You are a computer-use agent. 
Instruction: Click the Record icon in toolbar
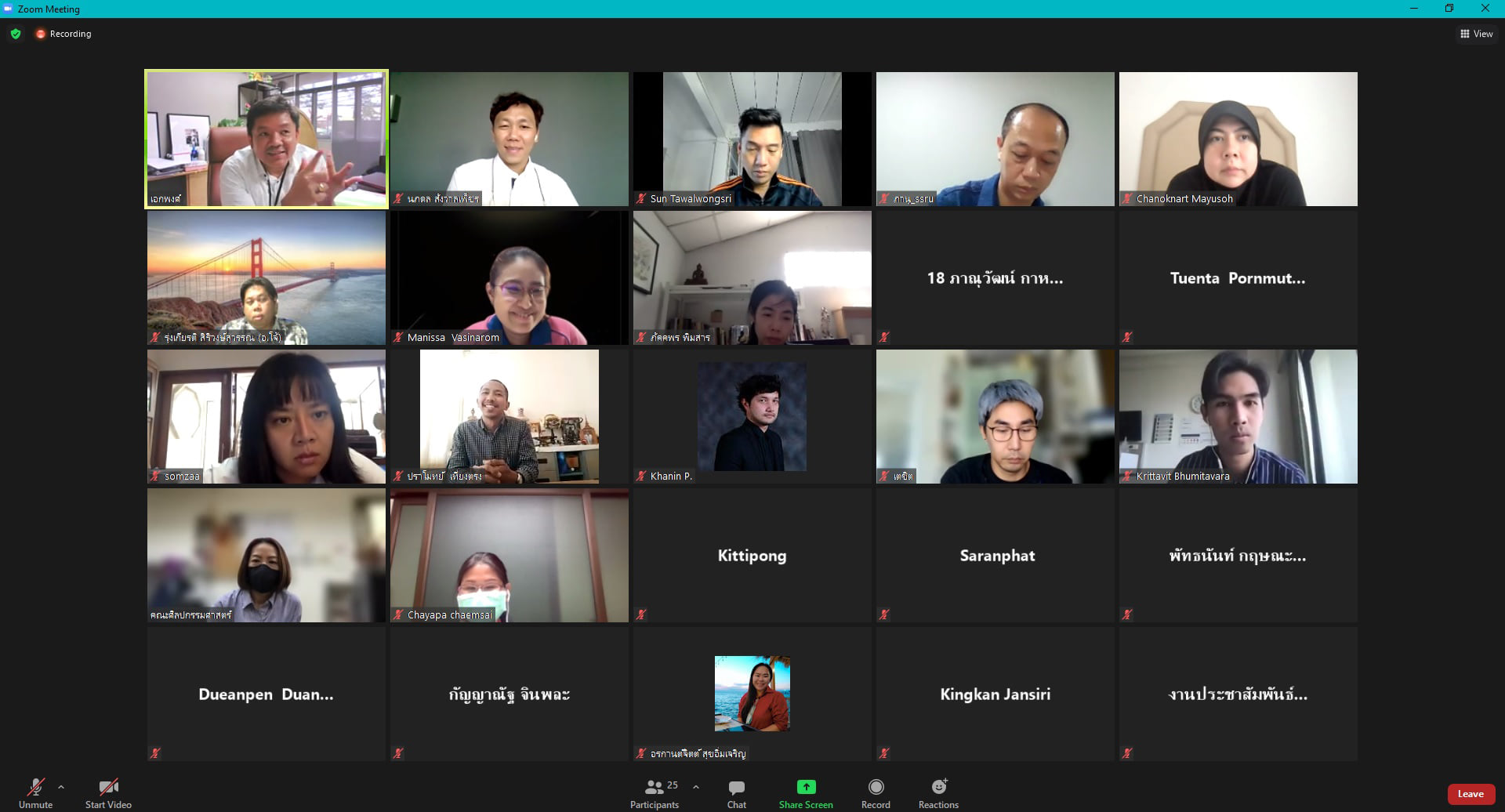point(876,787)
